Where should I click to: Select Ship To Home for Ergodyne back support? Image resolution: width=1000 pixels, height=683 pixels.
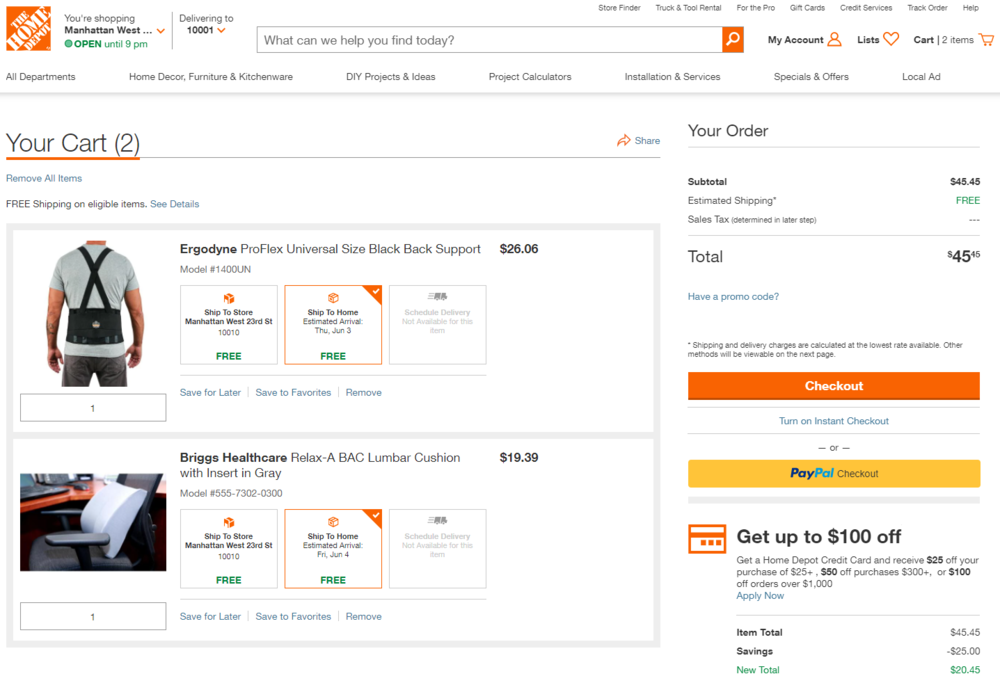(x=333, y=325)
